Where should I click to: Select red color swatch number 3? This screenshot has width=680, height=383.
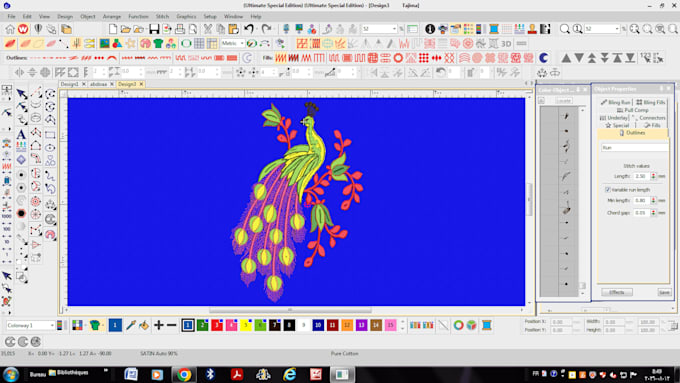coord(217,325)
